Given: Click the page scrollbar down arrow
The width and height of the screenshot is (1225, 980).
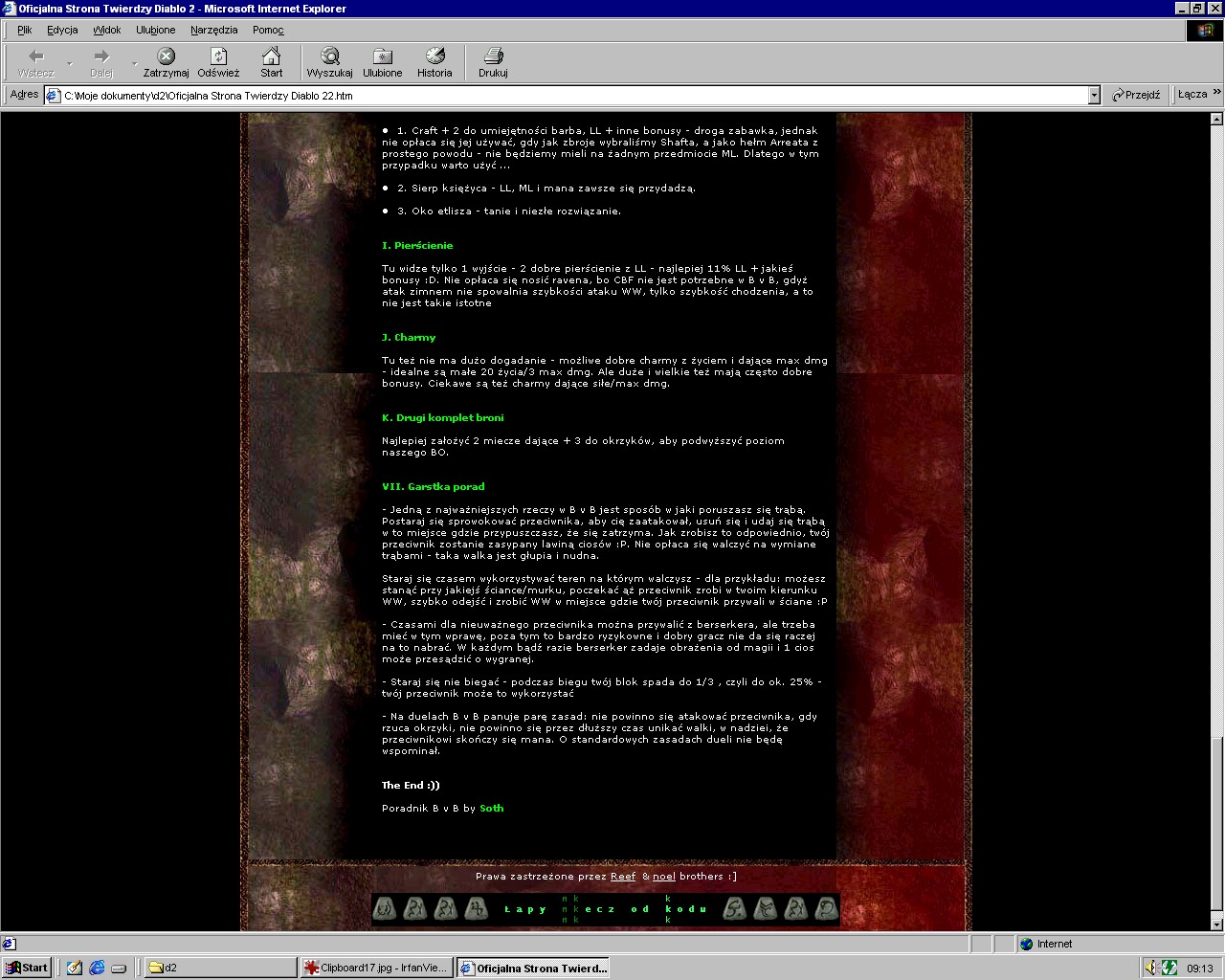Looking at the screenshot, I should [x=1216, y=925].
